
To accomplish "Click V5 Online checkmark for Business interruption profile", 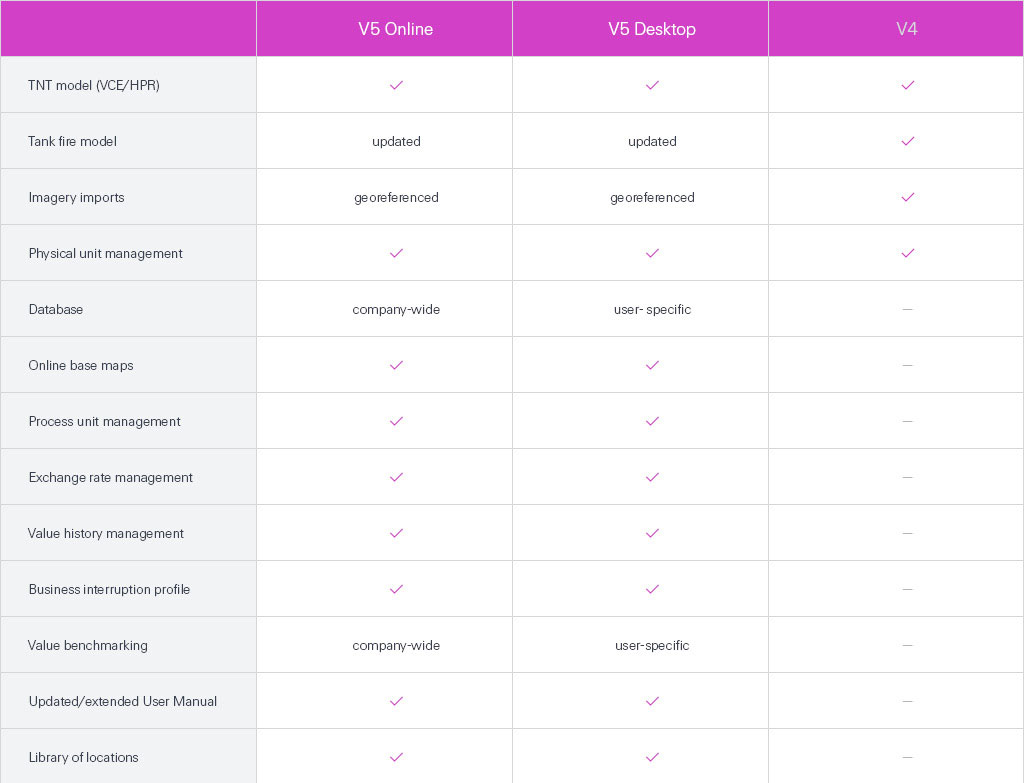I will pos(396,589).
